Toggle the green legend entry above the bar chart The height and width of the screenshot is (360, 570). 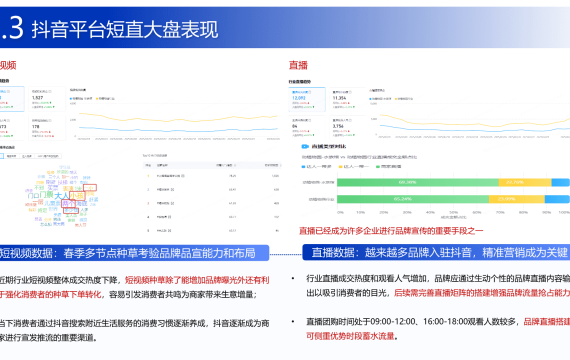pos(389,166)
